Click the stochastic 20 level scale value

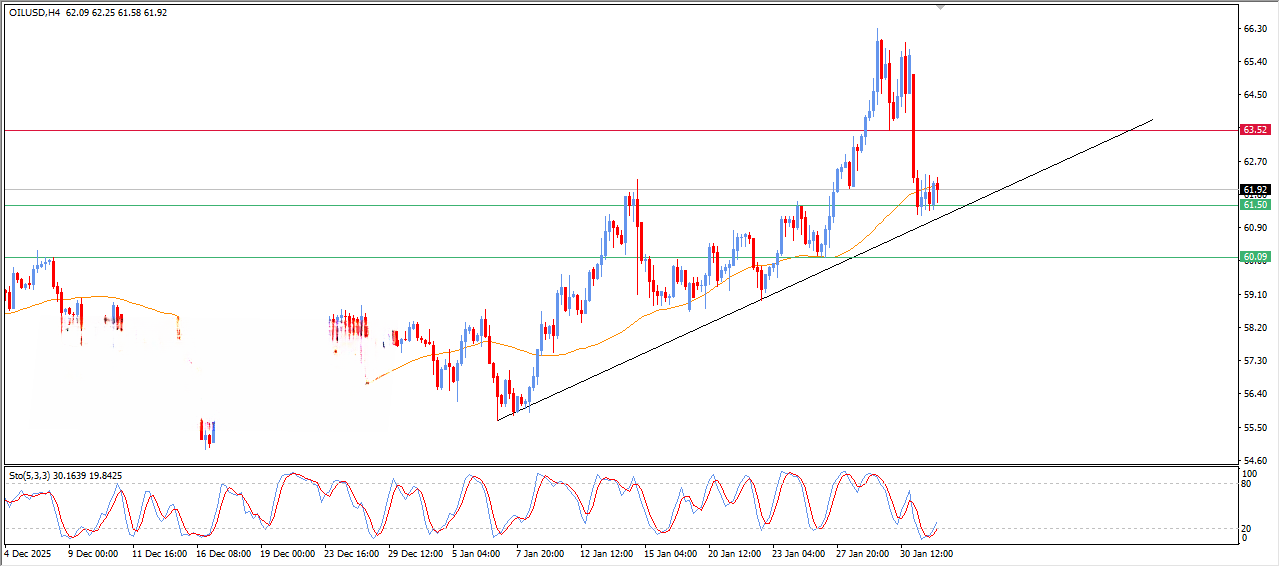[x=1246, y=527]
